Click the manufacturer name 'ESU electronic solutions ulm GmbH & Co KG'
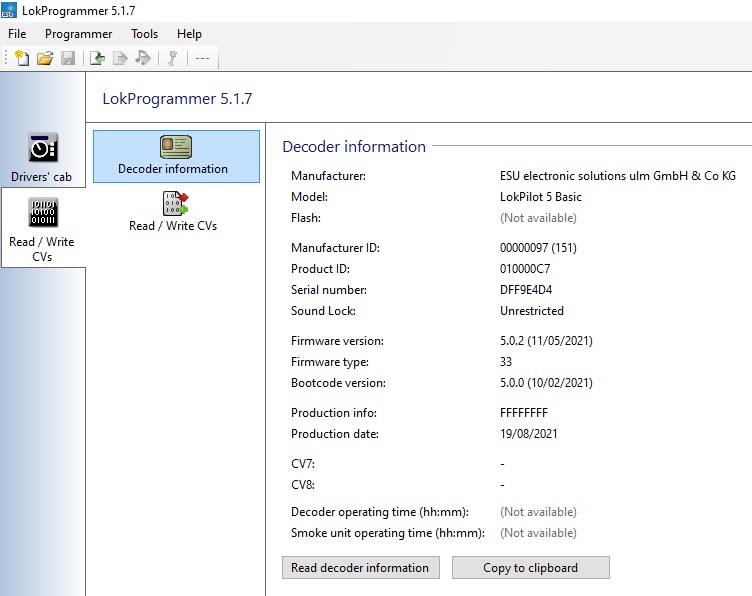The height and width of the screenshot is (596, 752). coord(618,176)
